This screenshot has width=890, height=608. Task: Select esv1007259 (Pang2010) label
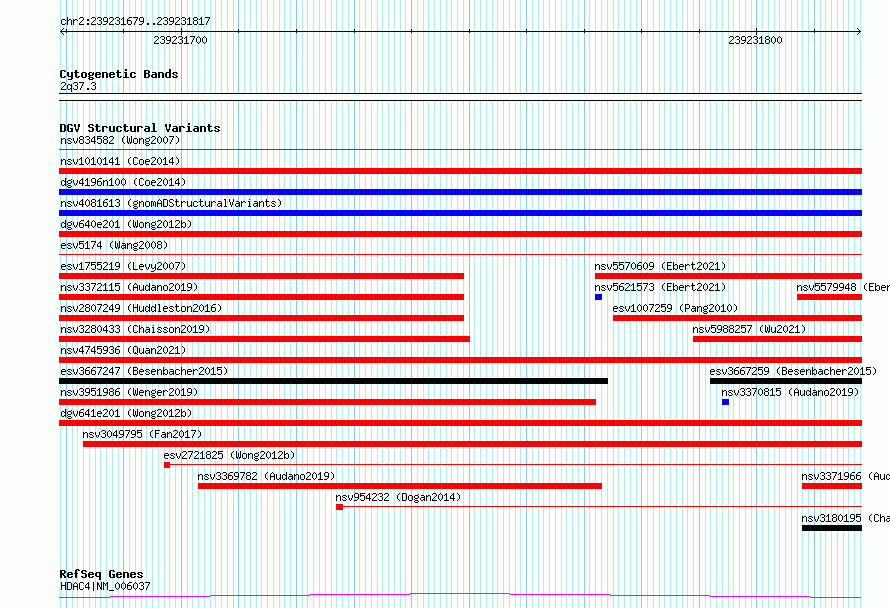(x=675, y=308)
